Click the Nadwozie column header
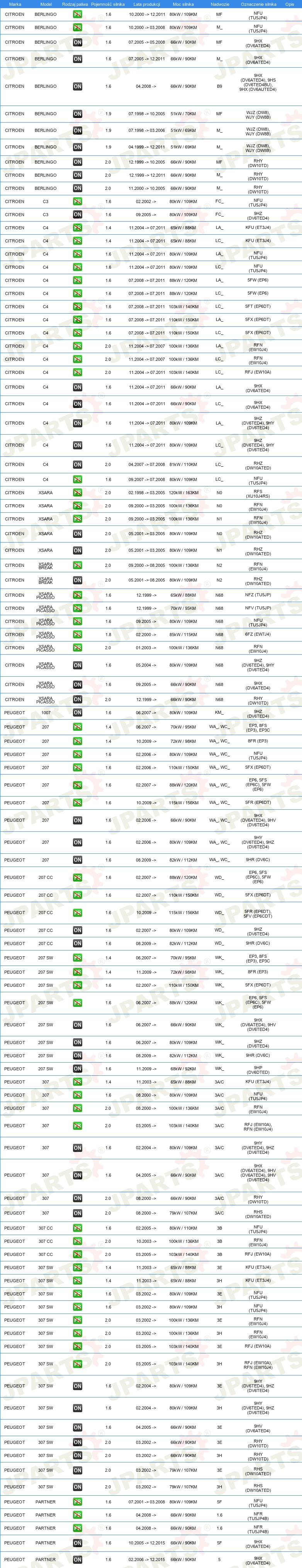Viewport: 302px width, 1568px height. click(219, 4)
